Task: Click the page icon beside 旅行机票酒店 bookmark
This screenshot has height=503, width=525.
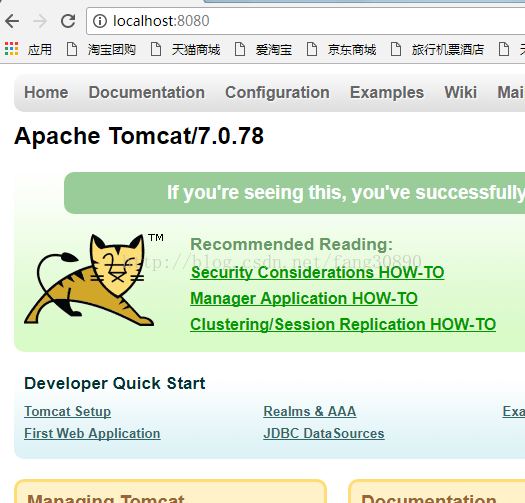Action: pyautogui.click(x=396, y=49)
